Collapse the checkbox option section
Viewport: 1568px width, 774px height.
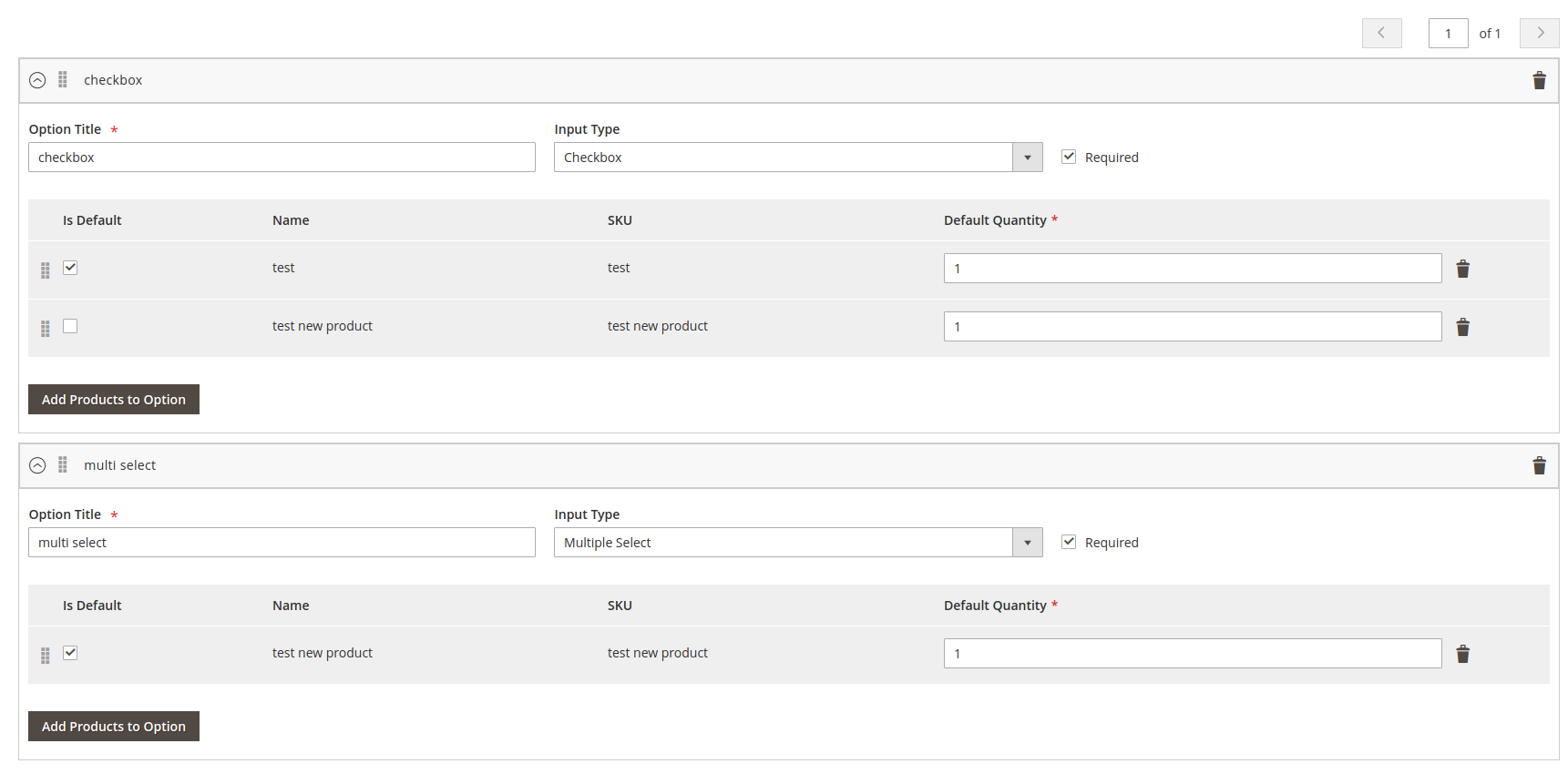[37, 80]
